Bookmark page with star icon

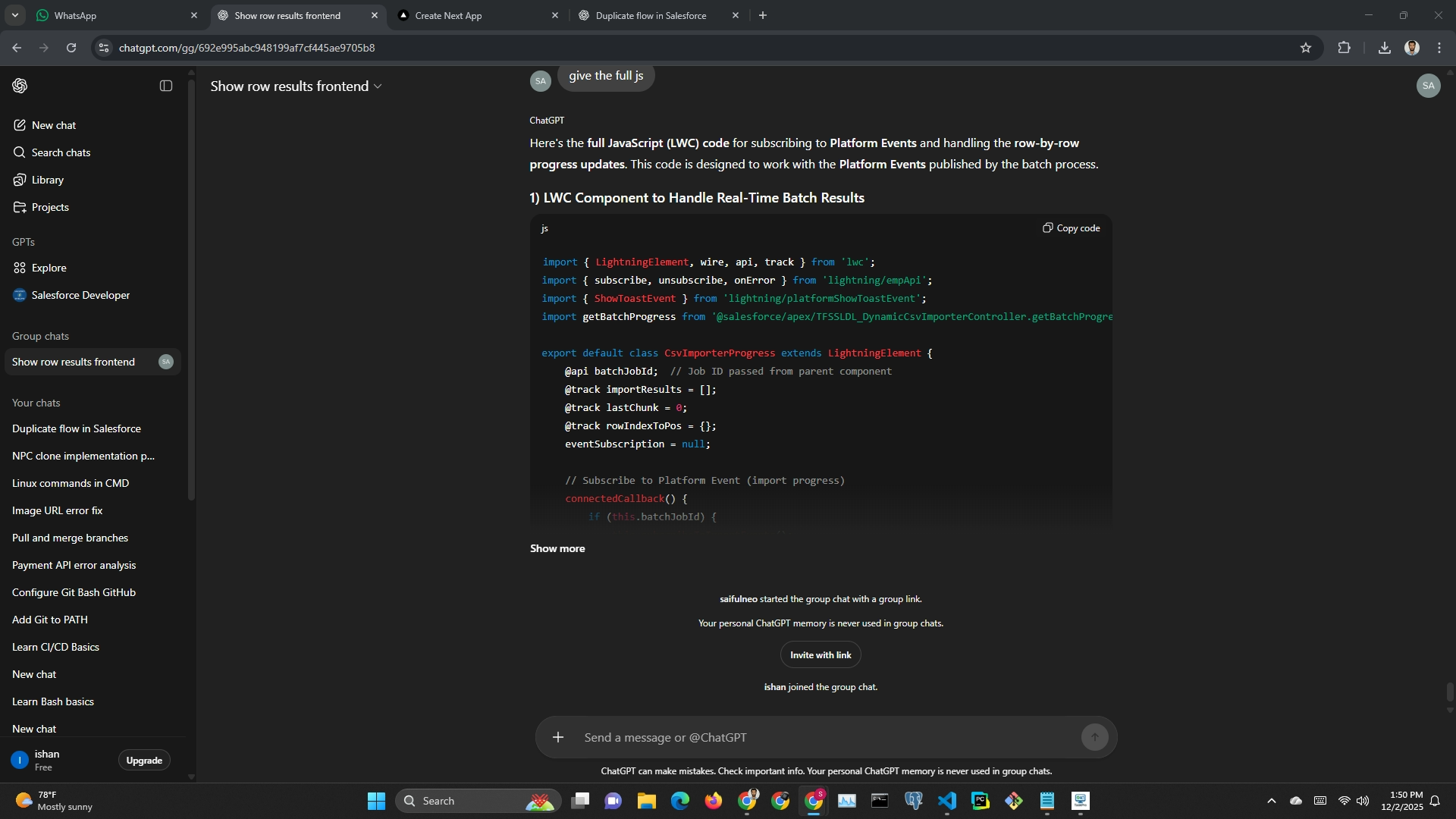1306,48
